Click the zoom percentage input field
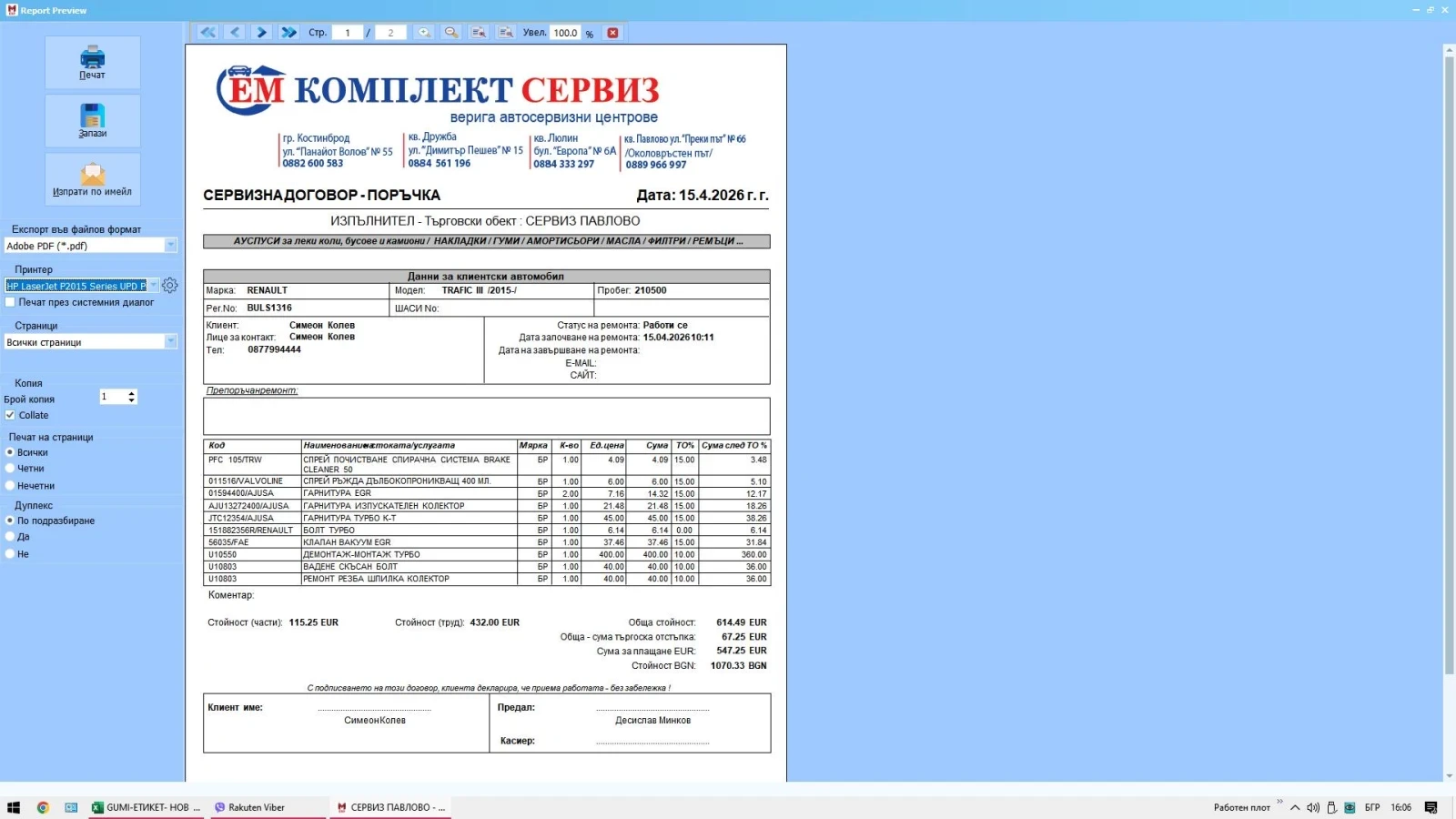The width and height of the screenshot is (1456, 819). click(565, 33)
